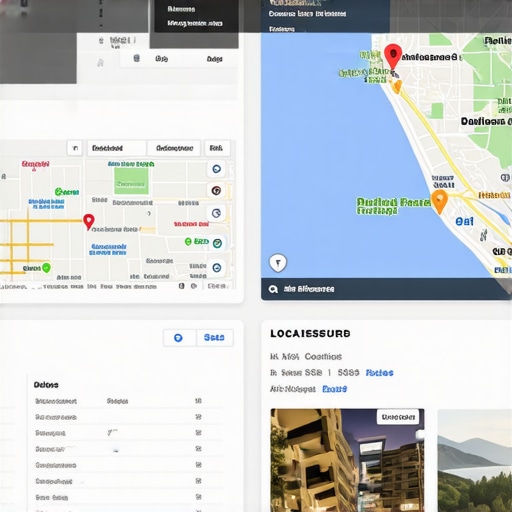
Task: Click the first small icon in the street map footer
Action: click(181, 286)
